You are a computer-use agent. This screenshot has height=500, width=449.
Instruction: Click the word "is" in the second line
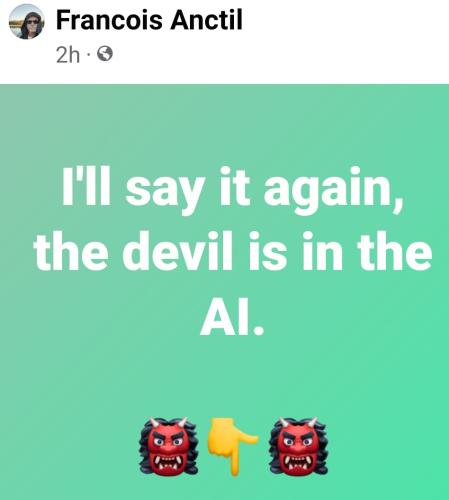click(268, 252)
